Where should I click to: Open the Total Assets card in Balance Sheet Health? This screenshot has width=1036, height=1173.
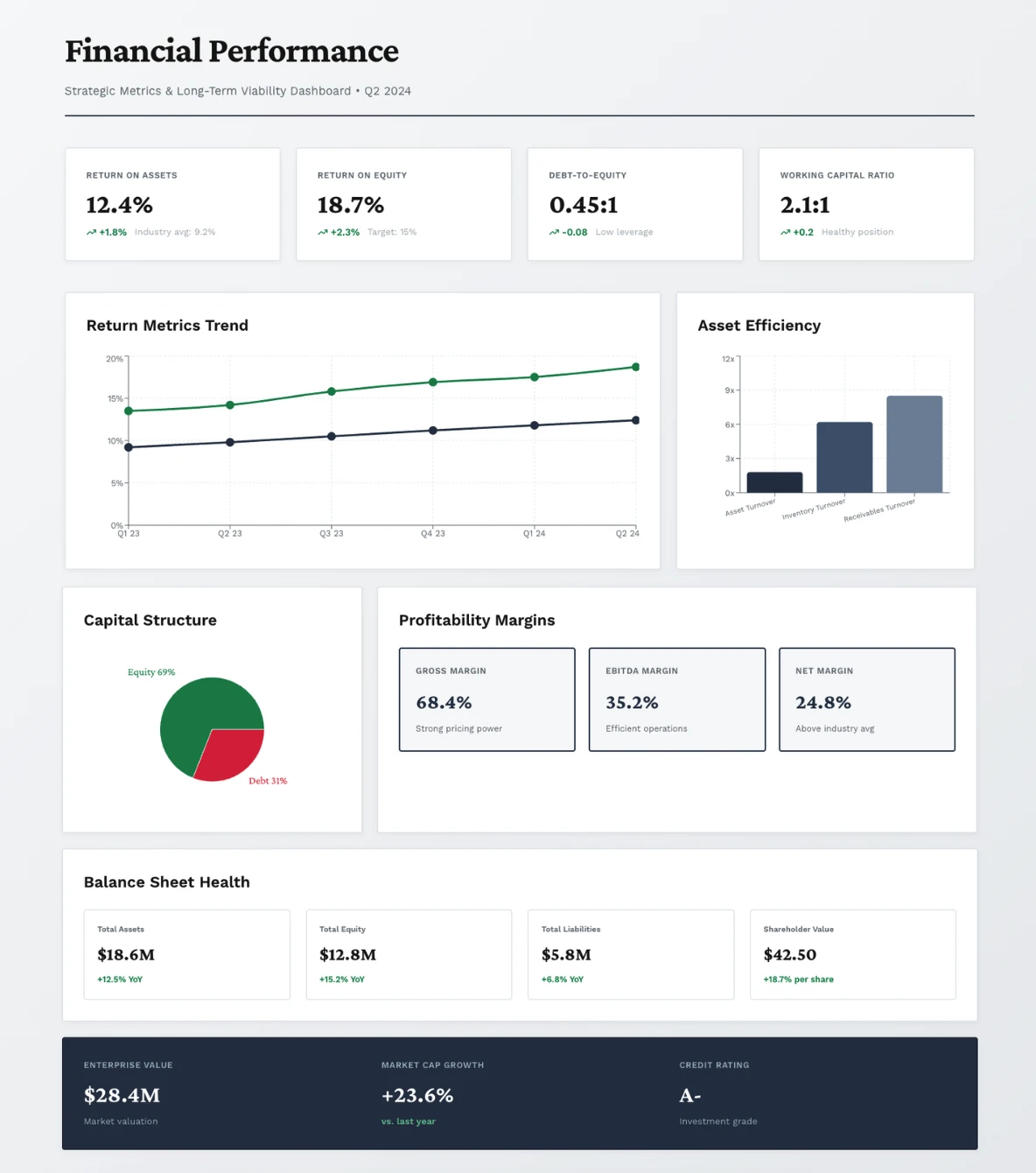pyautogui.click(x=186, y=954)
